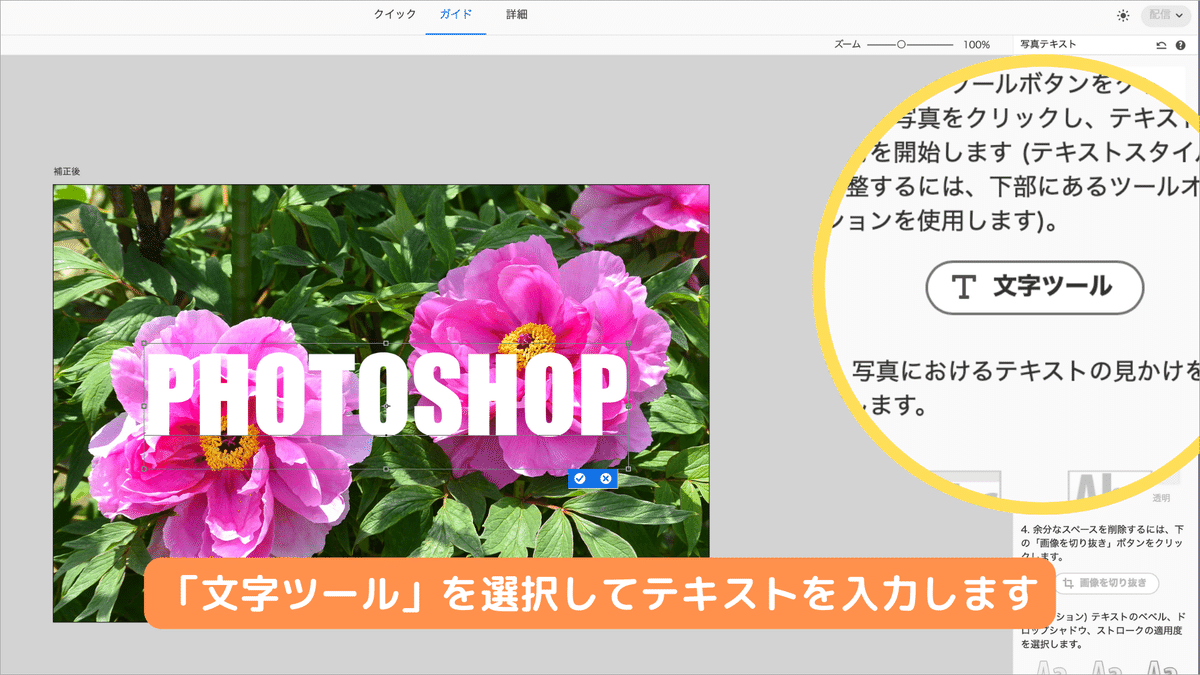Click the 100% zoom value

point(977,45)
